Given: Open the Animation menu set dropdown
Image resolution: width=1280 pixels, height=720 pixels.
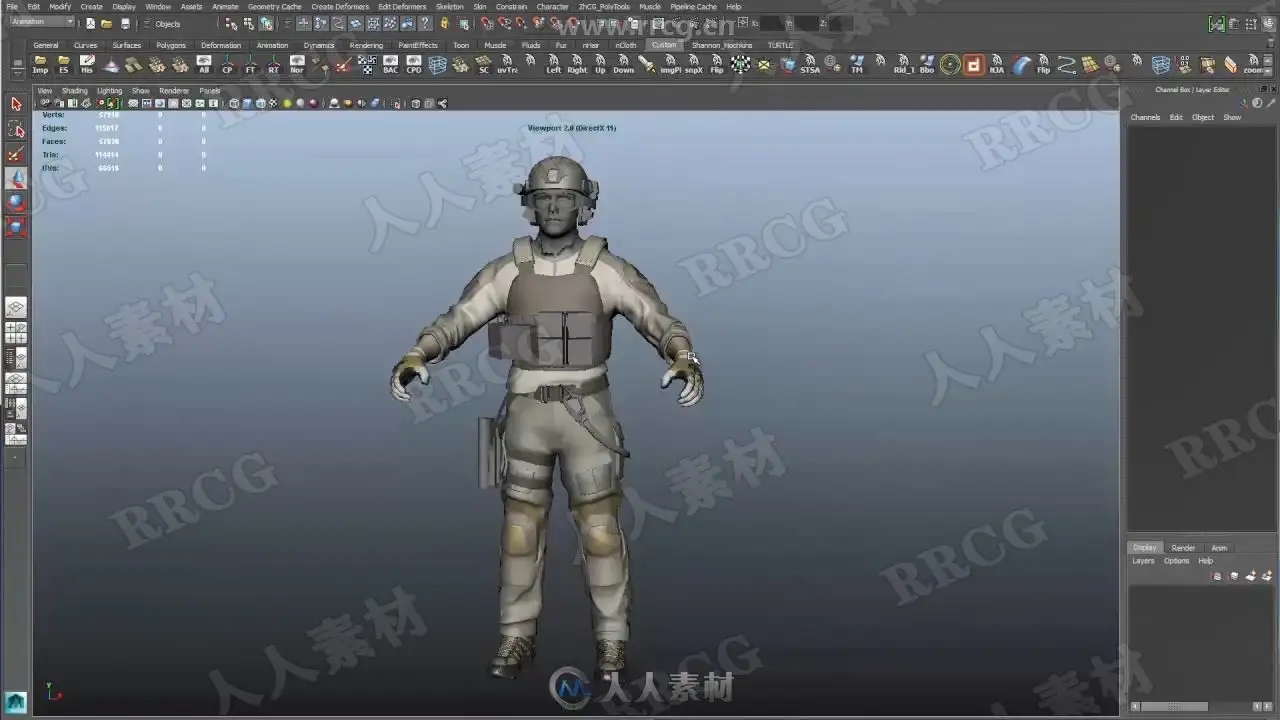Looking at the screenshot, I should pyautogui.click(x=41, y=22).
